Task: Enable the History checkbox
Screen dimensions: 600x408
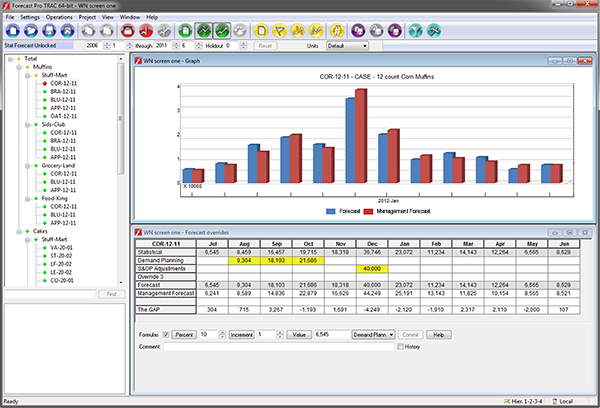Action: point(400,346)
